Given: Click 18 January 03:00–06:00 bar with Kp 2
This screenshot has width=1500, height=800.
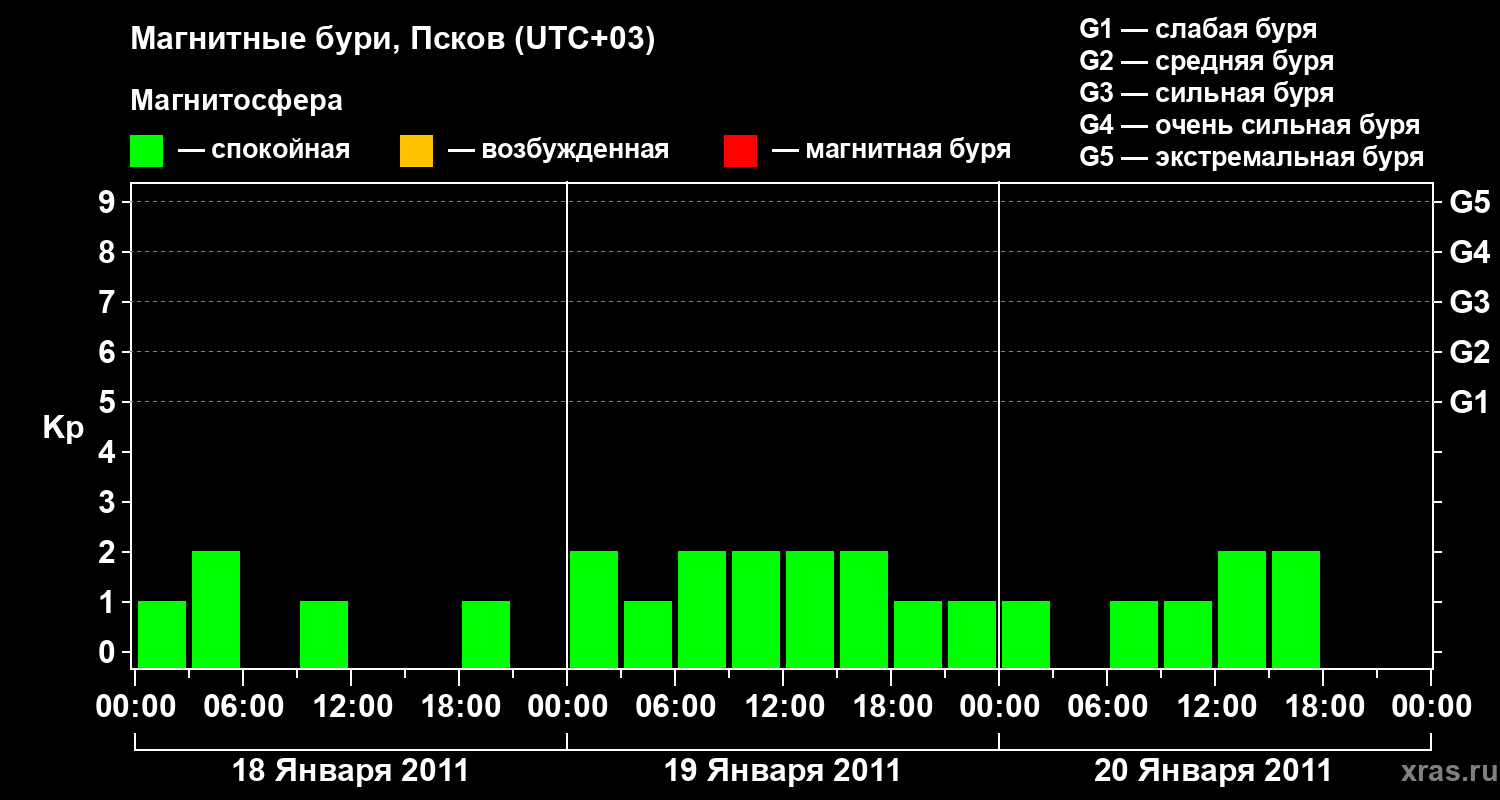Looking at the screenshot, I should [216, 609].
